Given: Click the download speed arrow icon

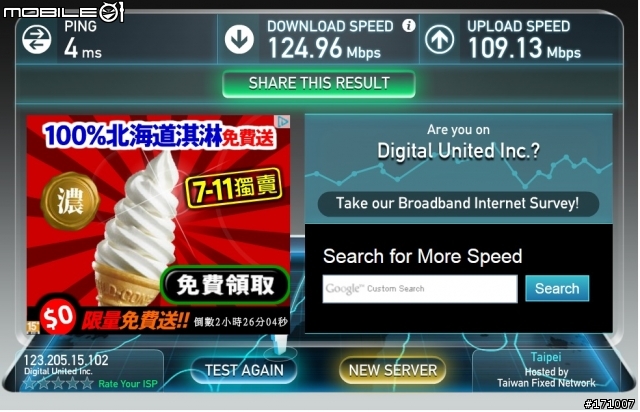Looking at the screenshot, I should coord(239,40).
